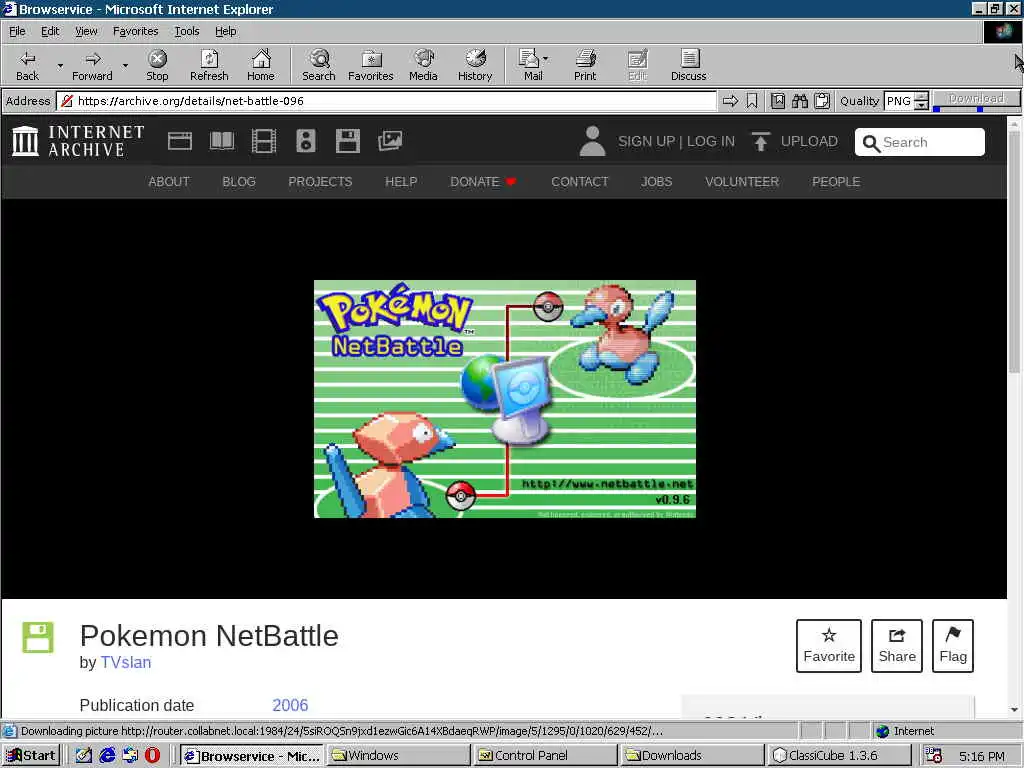
Task: Click the Favorite star button
Action: [829, 646]
